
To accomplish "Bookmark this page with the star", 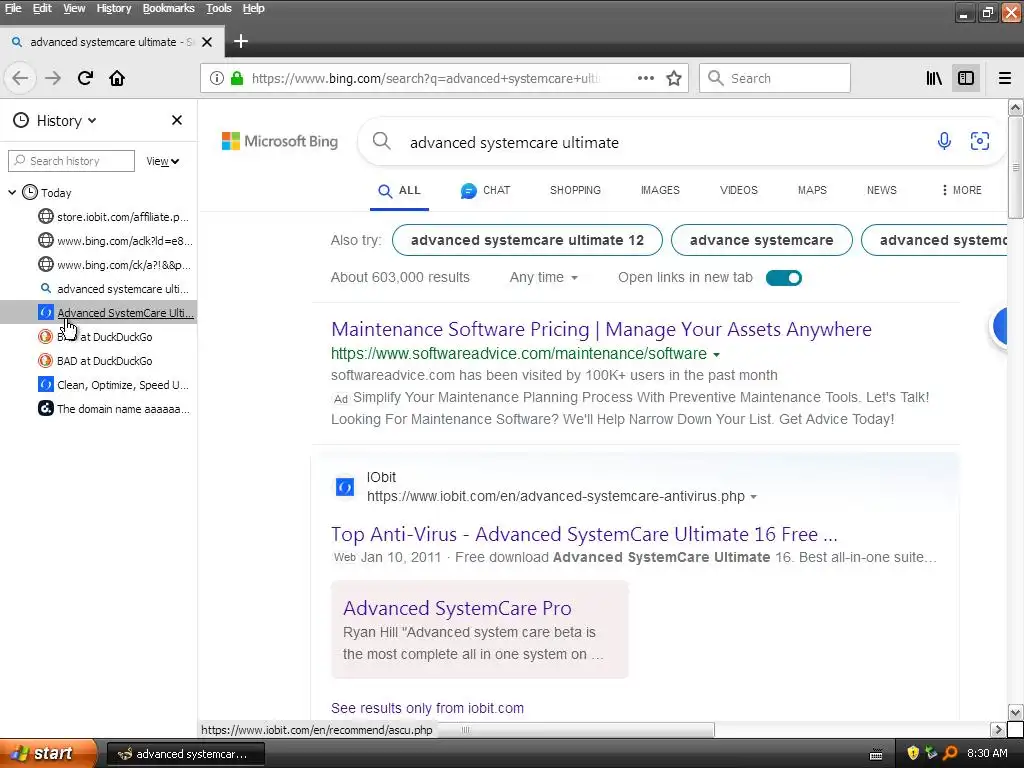I will tap(674, 78).
